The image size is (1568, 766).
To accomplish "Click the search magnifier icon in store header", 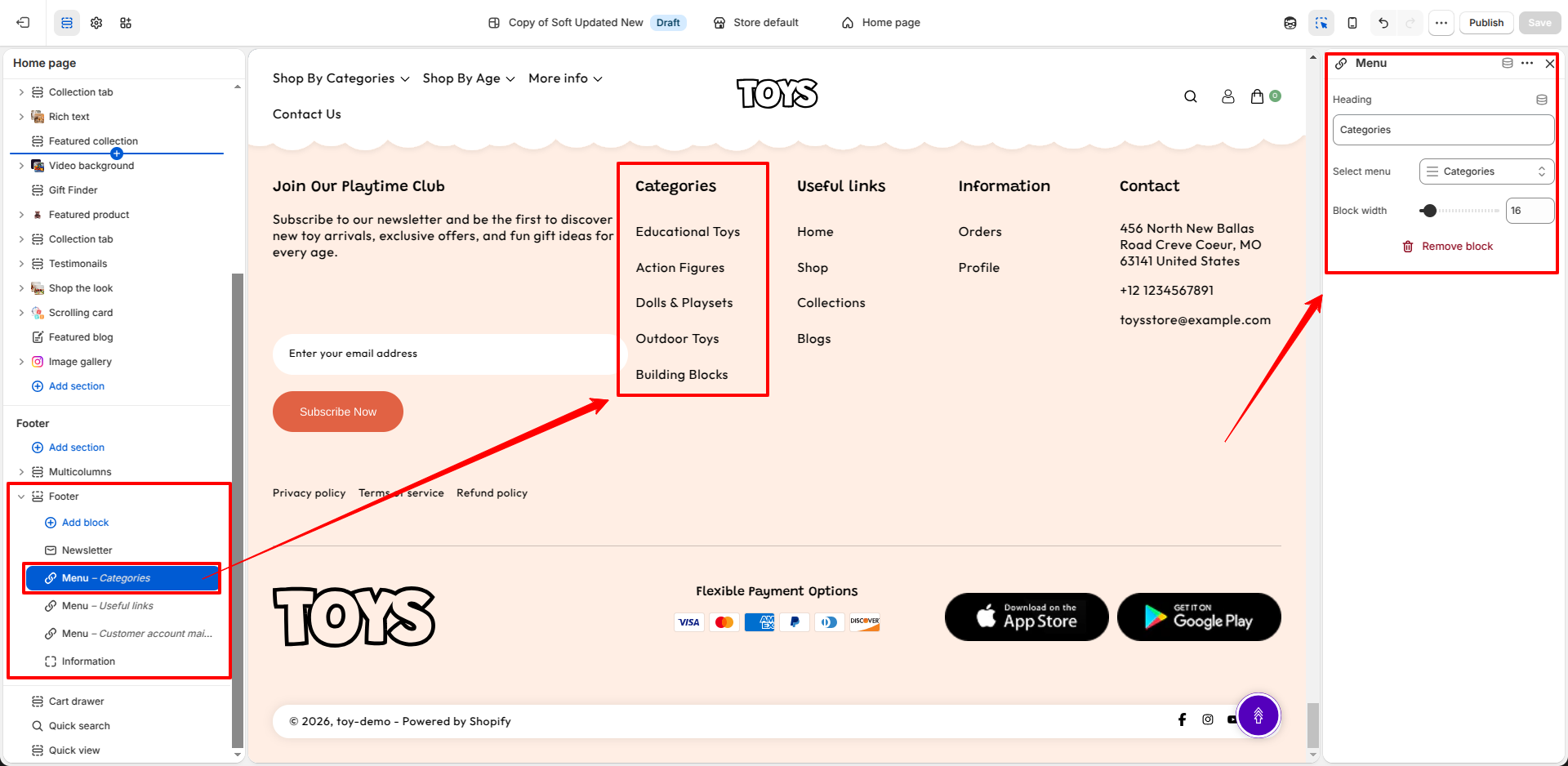I will pos(1191,96).
